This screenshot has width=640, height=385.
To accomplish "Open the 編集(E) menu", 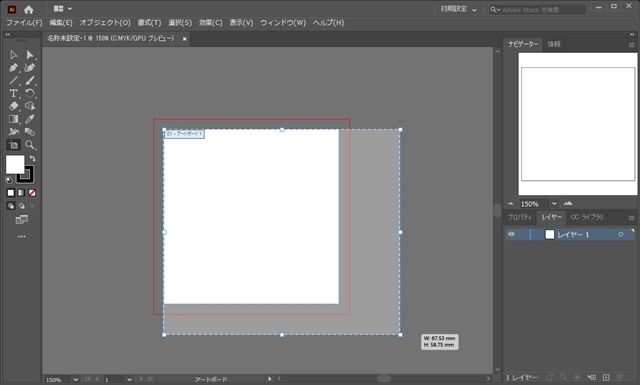I will 61,23.
